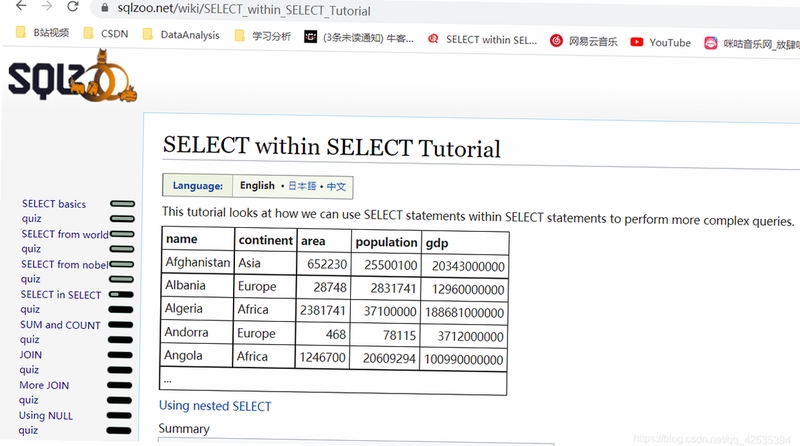Image resolution: width=800 pixels, height=446 pixels.
Task: Switch language to 中文
Action: pos(336,186)
